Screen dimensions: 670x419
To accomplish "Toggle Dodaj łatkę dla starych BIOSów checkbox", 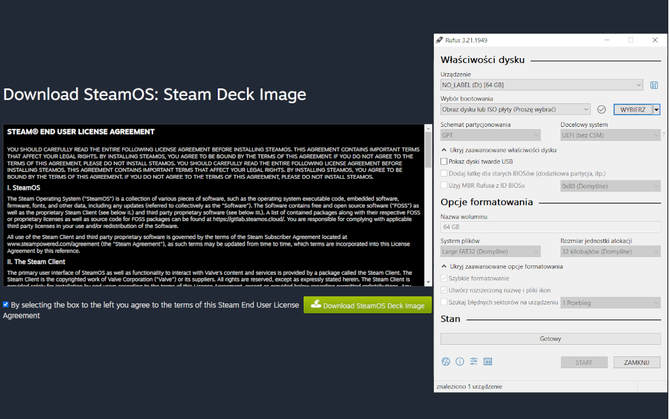I will click(x=444, y=173).
